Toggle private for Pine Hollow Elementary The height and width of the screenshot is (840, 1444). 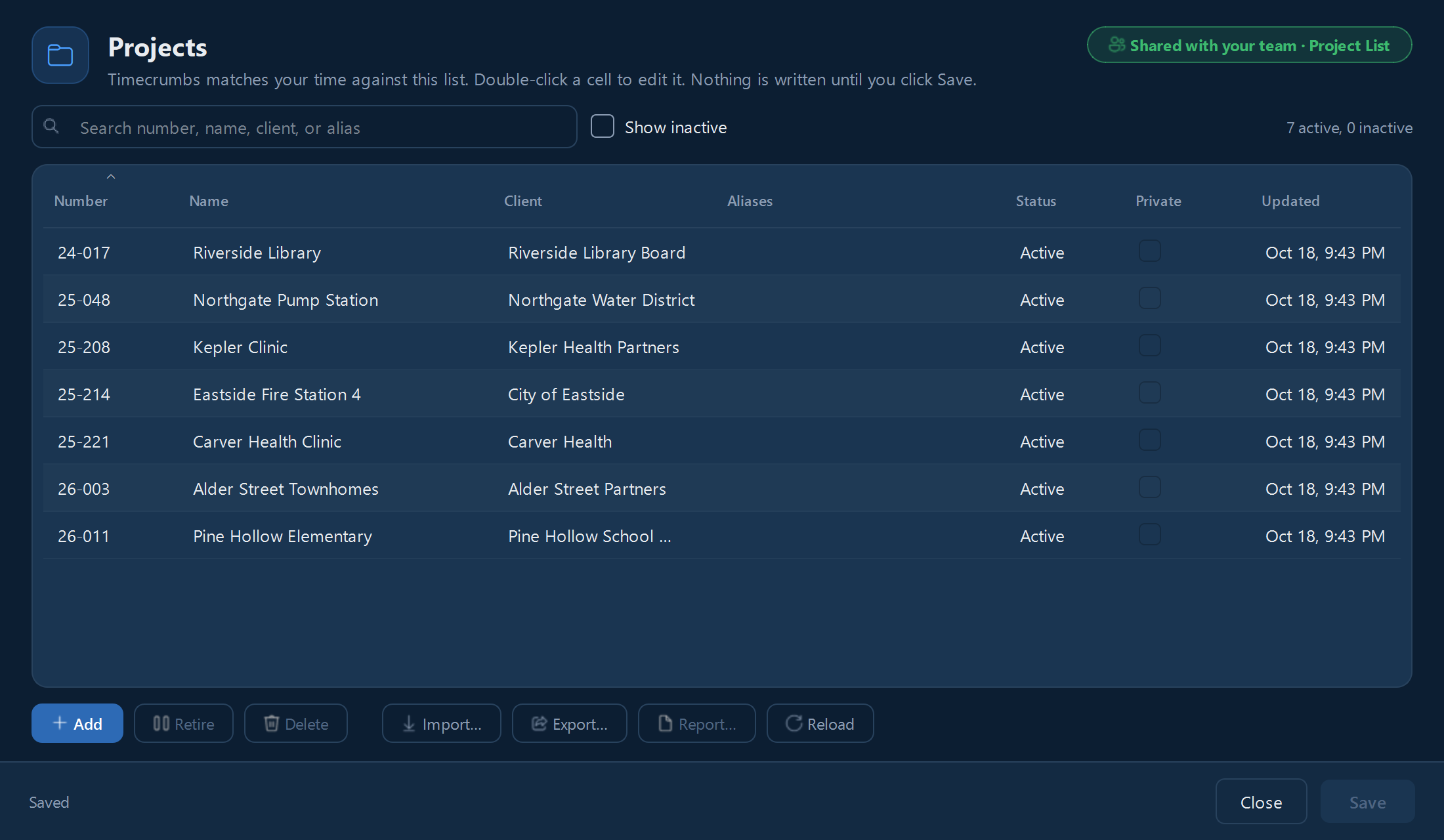1150,534
